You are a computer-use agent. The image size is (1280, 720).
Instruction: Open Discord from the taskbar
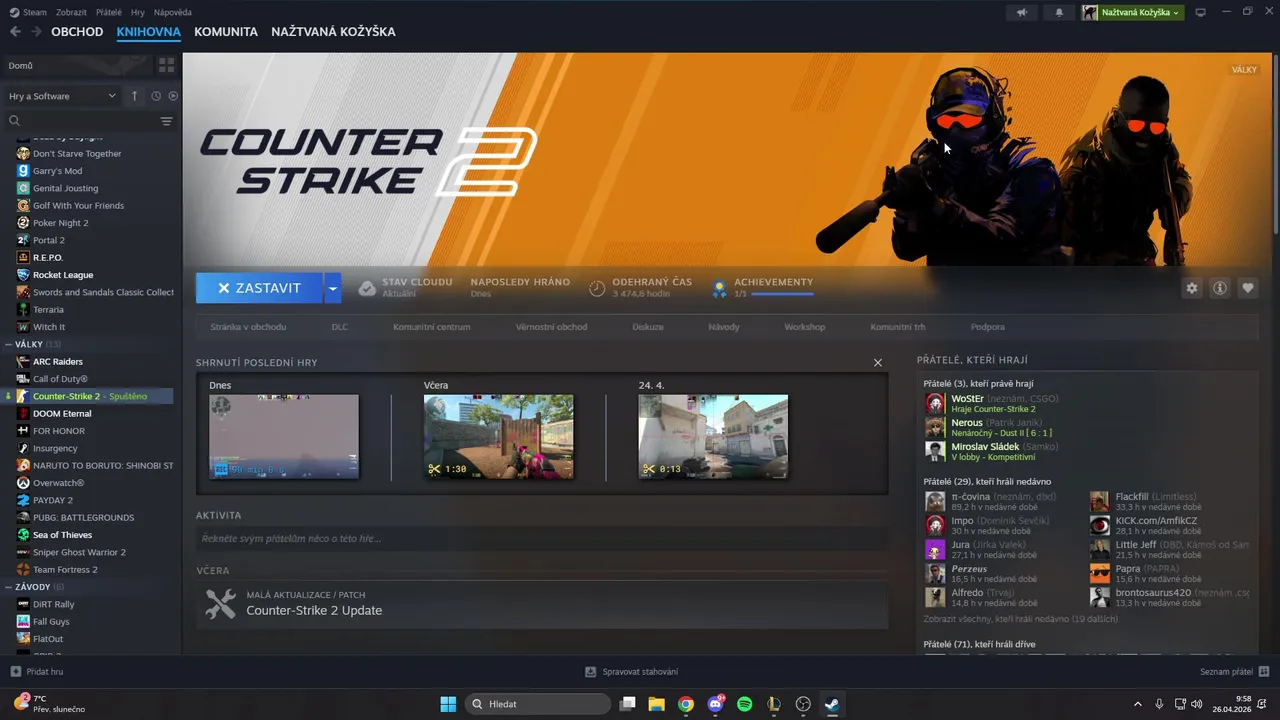(715, 704)
